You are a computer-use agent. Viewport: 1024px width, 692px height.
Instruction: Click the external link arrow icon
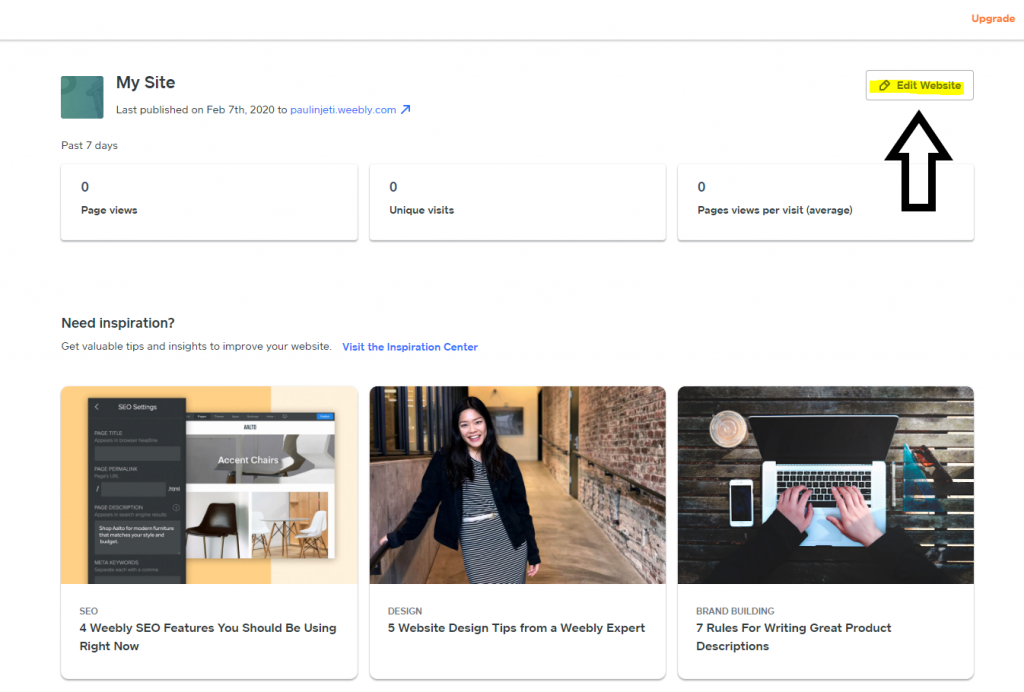click(x=406, y=109)
